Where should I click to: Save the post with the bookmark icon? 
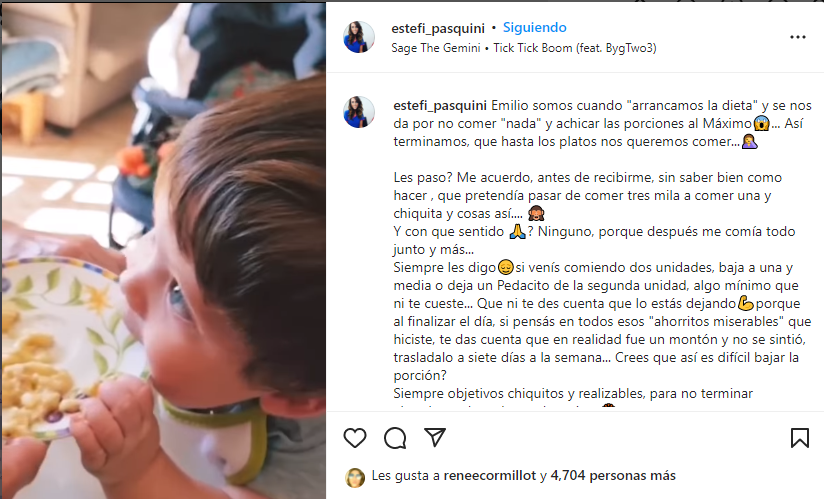799,438
